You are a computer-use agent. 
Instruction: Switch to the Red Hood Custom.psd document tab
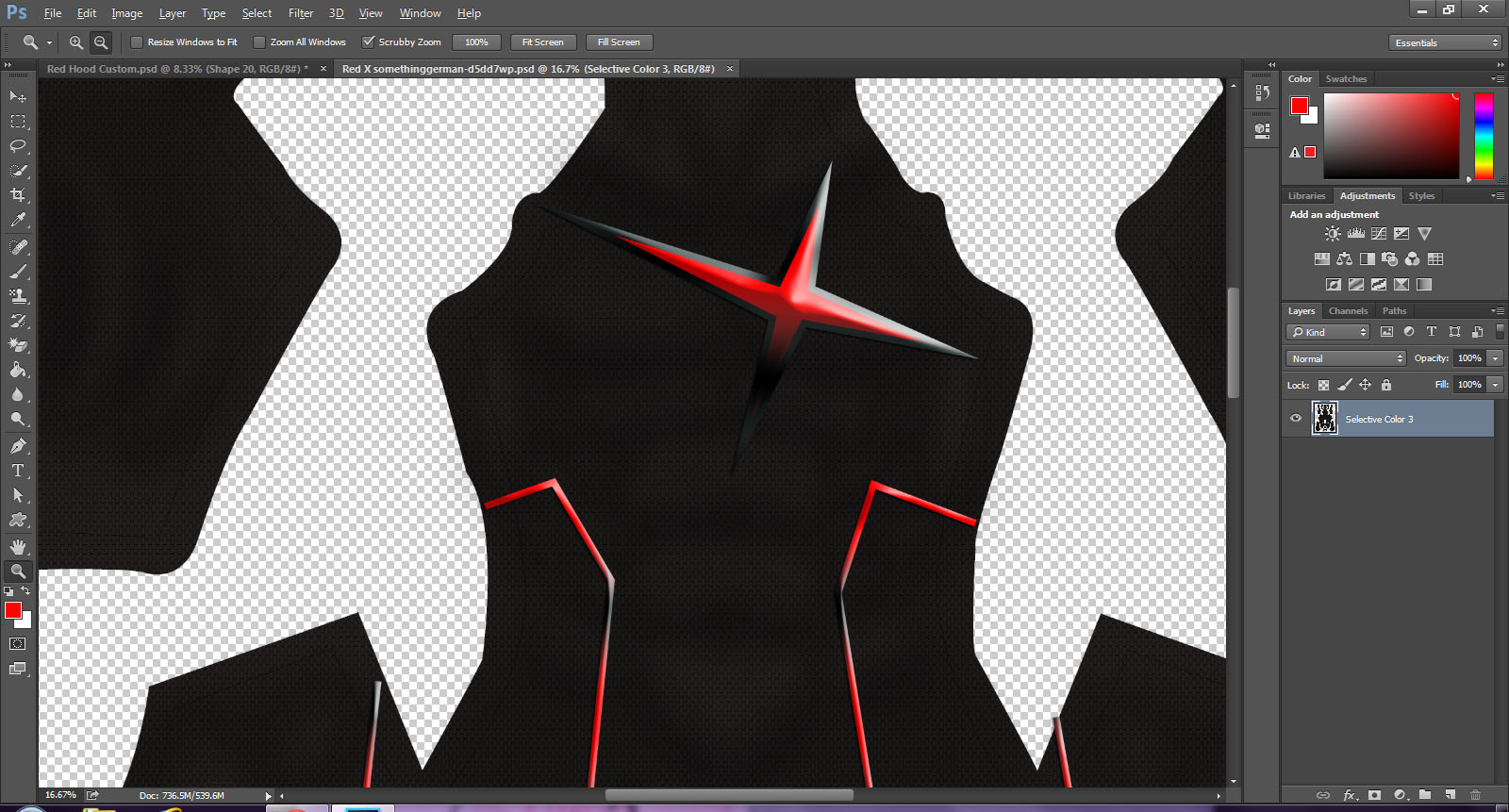pyautogui.click(x=177, y=69)
